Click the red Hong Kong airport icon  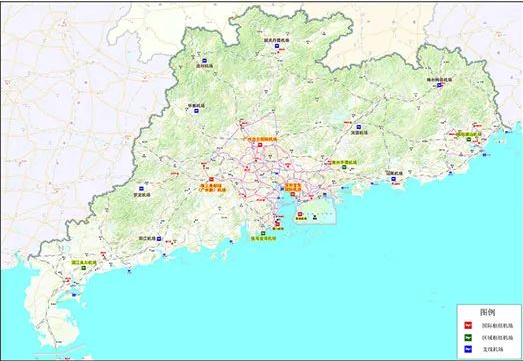(x=300, y=214)
